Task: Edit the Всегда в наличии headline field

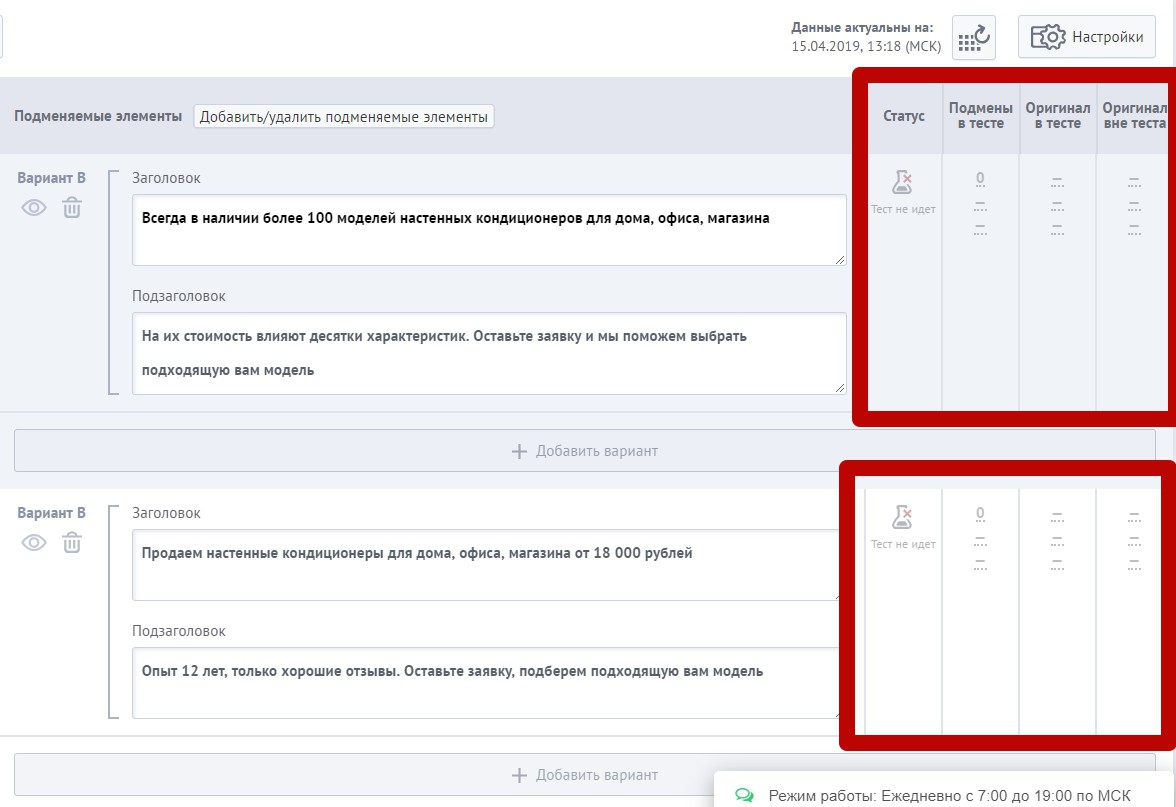Action: click(x=489, y=230)
